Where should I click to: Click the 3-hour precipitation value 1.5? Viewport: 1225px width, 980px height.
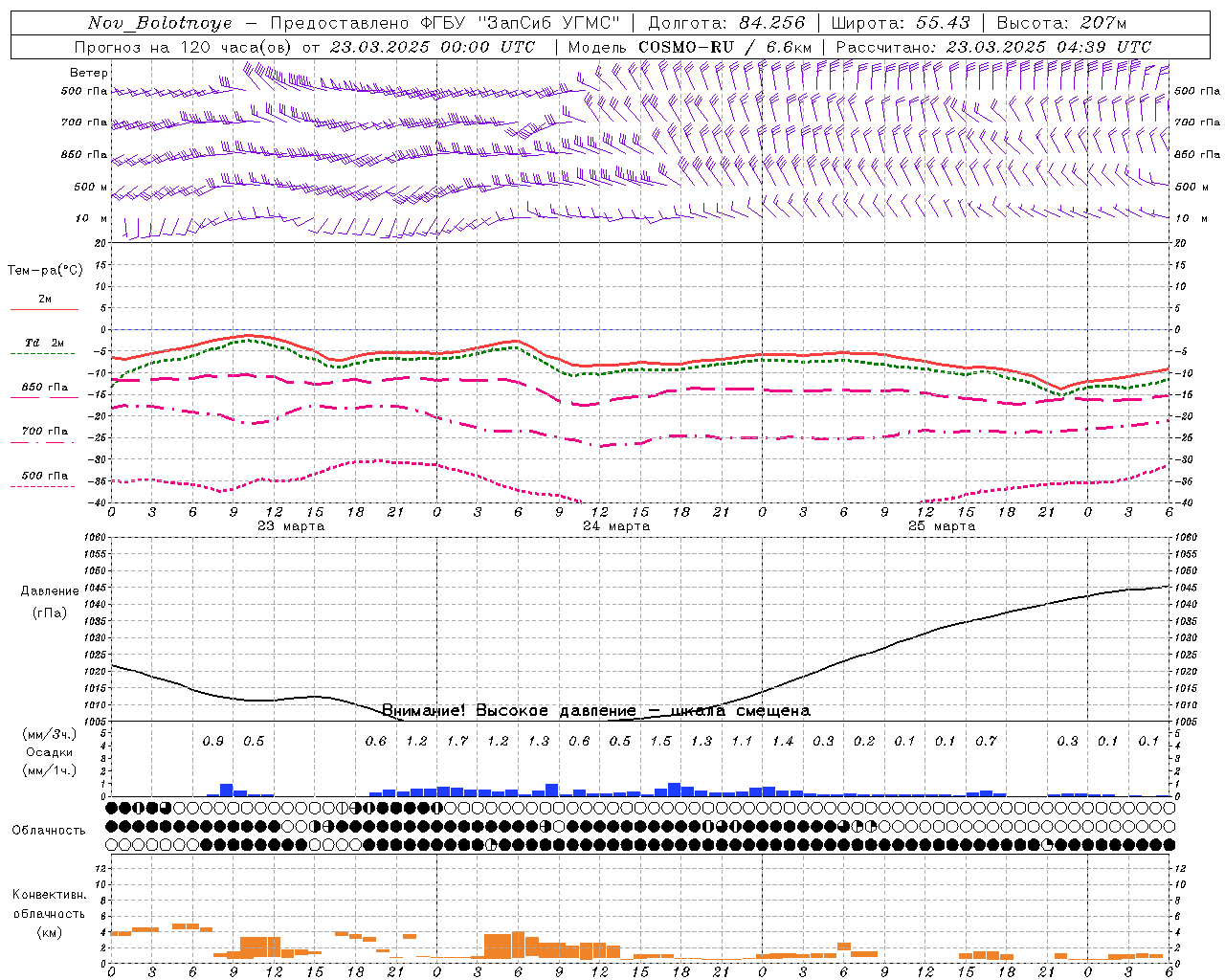point(661,741)
